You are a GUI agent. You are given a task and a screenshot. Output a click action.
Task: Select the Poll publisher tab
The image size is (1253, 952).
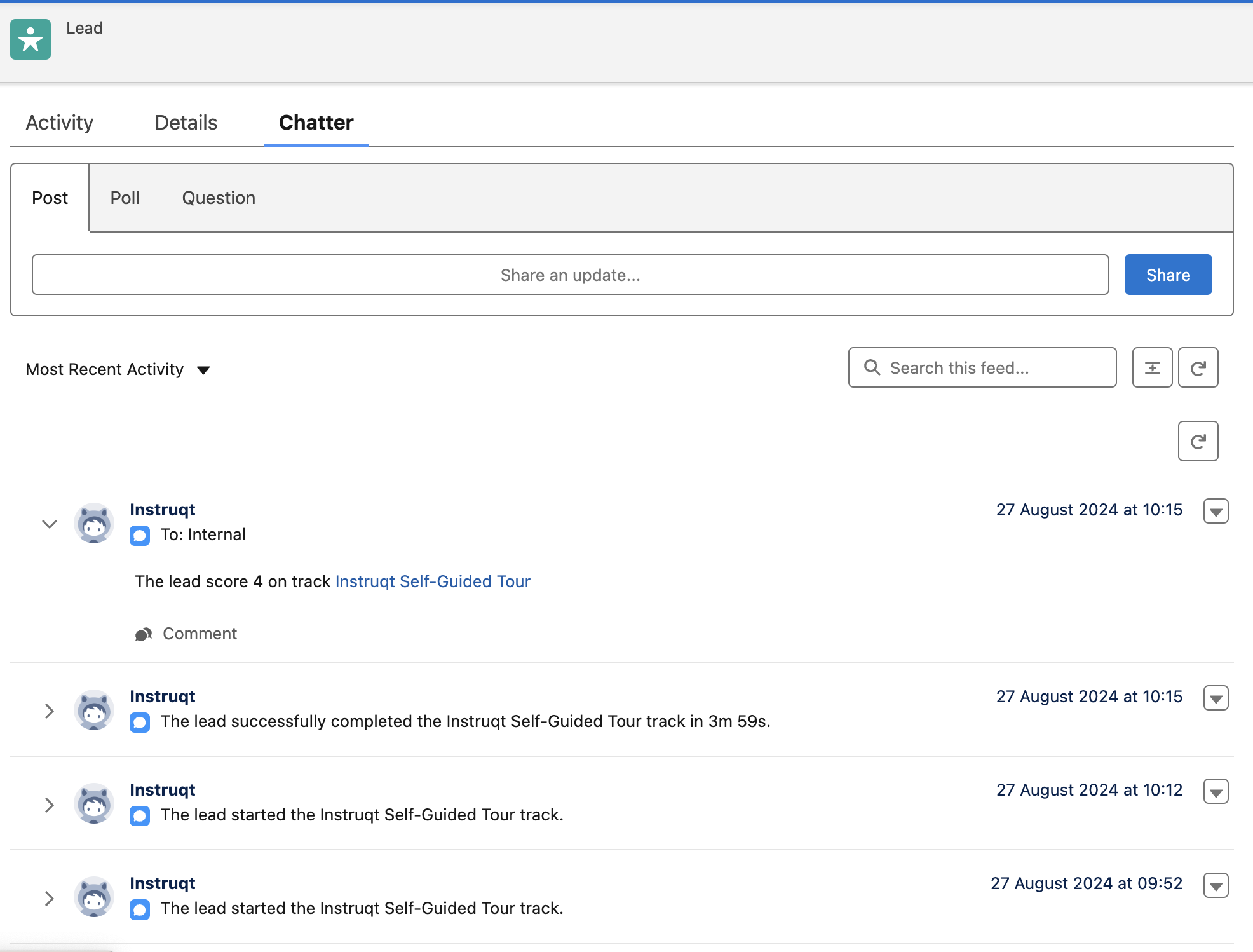[125, 198]
